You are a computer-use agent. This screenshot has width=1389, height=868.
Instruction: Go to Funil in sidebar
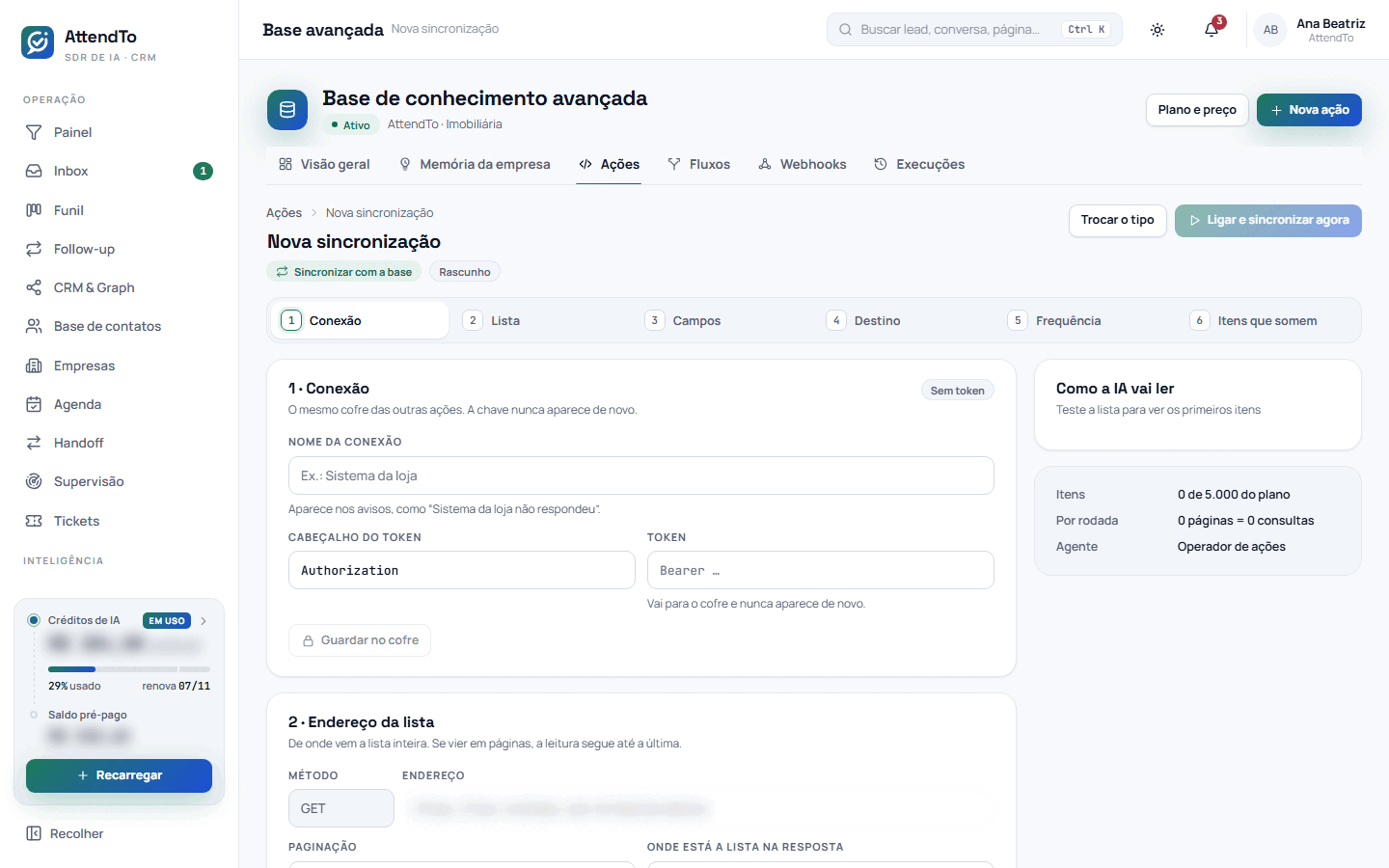pyautogui.click(x=120, y=210)
